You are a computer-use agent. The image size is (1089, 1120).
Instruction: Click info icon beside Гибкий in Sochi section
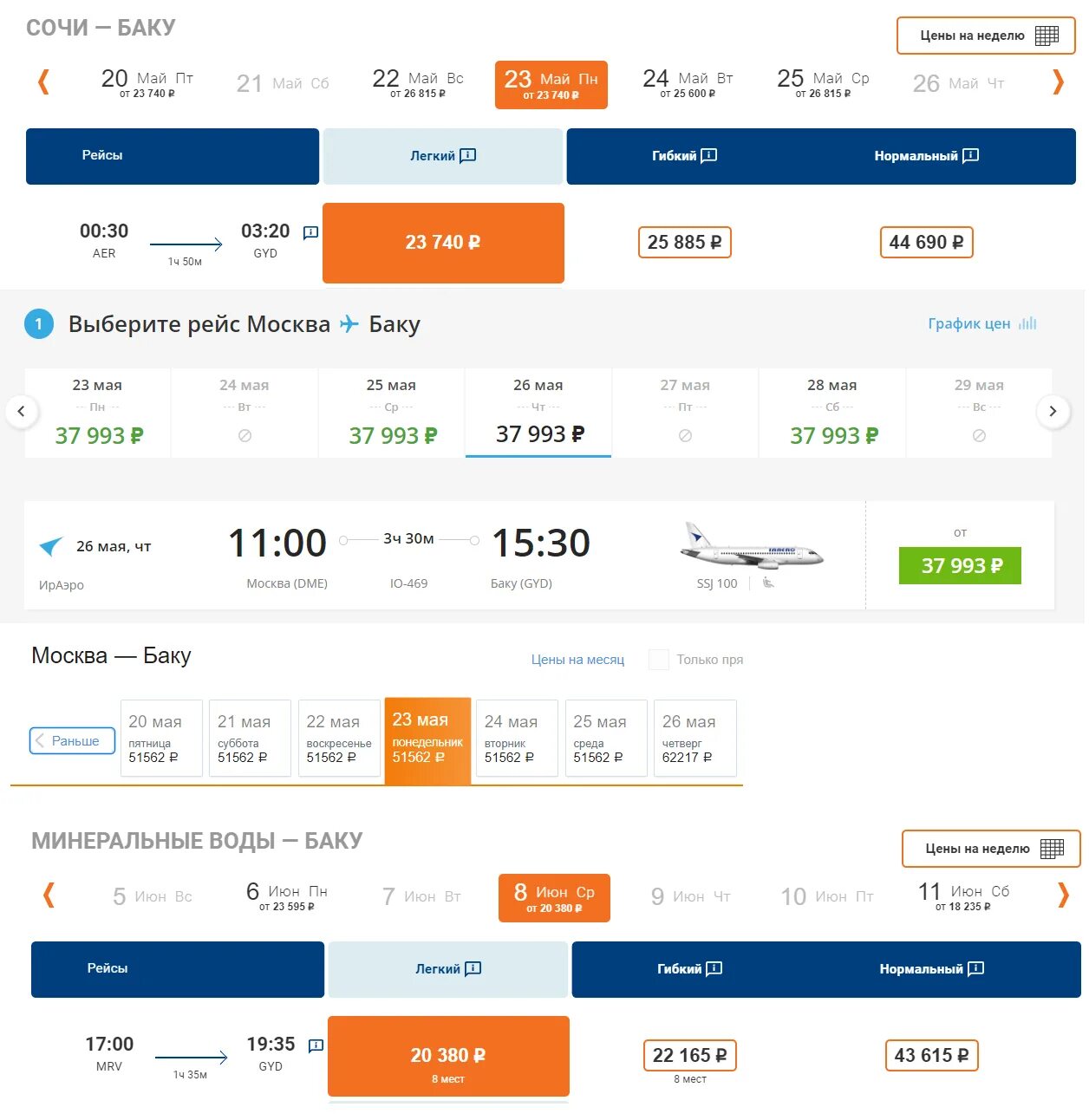coord(708,156)
